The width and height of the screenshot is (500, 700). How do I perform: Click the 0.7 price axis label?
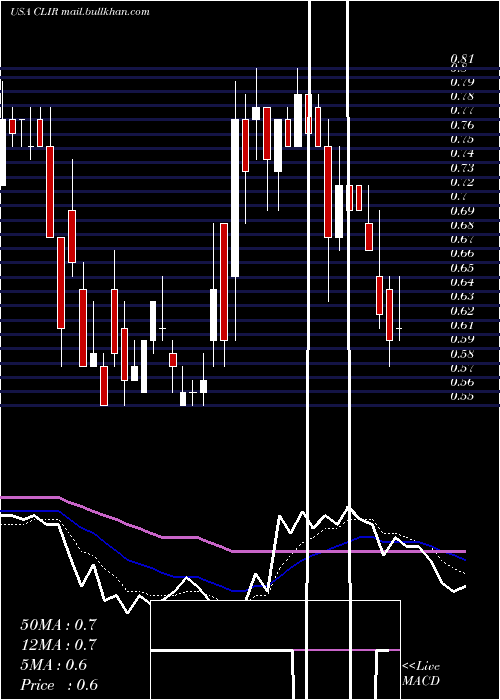tap(459, 196)
